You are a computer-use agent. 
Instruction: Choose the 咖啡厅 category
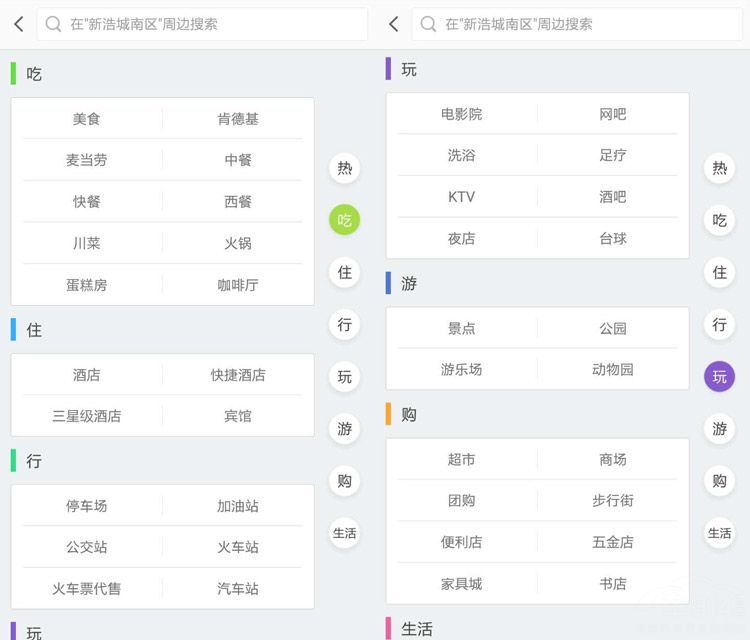pyautogui.click(x=238, y=285)
